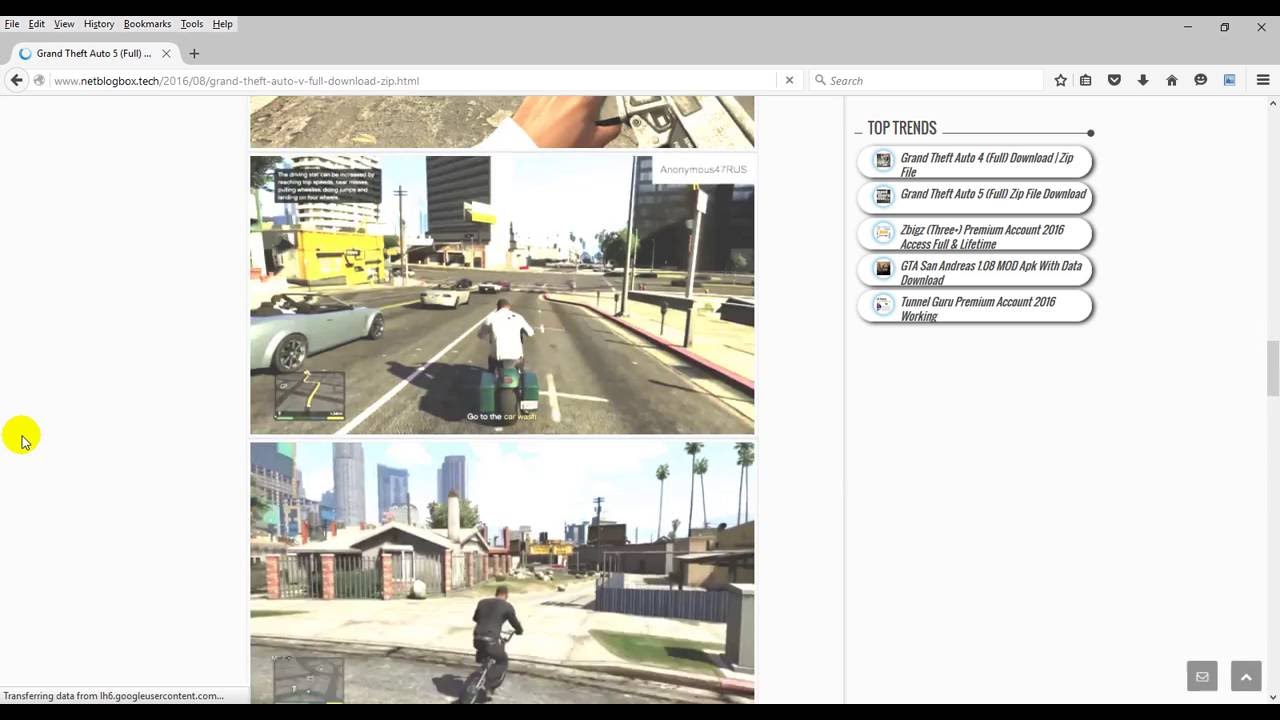Click the TOP TRENDS heading text
This screenshot has height=720, width=1280.
click(902, 128)
